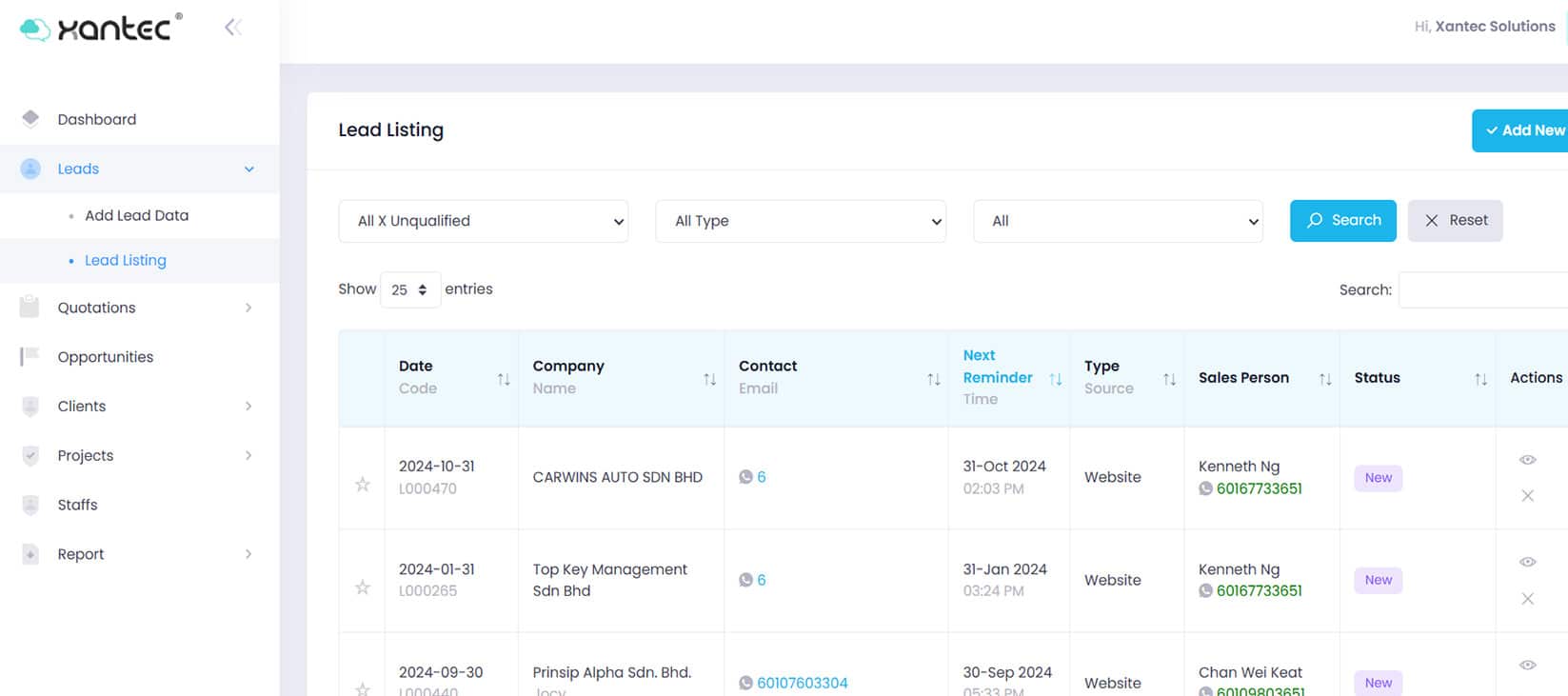The width and height of the screenshot is (1568, 696).
Task: Expand the Clients submenu chevron
Action: tap(248, 407)
